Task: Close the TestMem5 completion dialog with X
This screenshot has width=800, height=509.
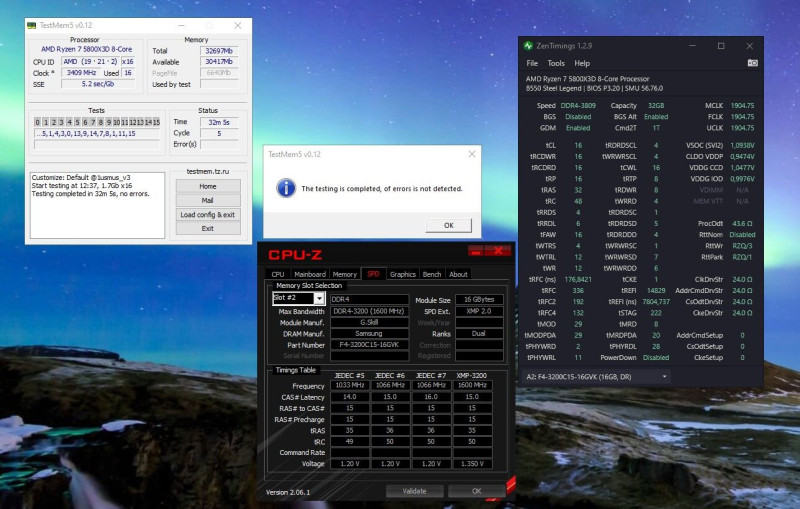Action: click(471, 154)
